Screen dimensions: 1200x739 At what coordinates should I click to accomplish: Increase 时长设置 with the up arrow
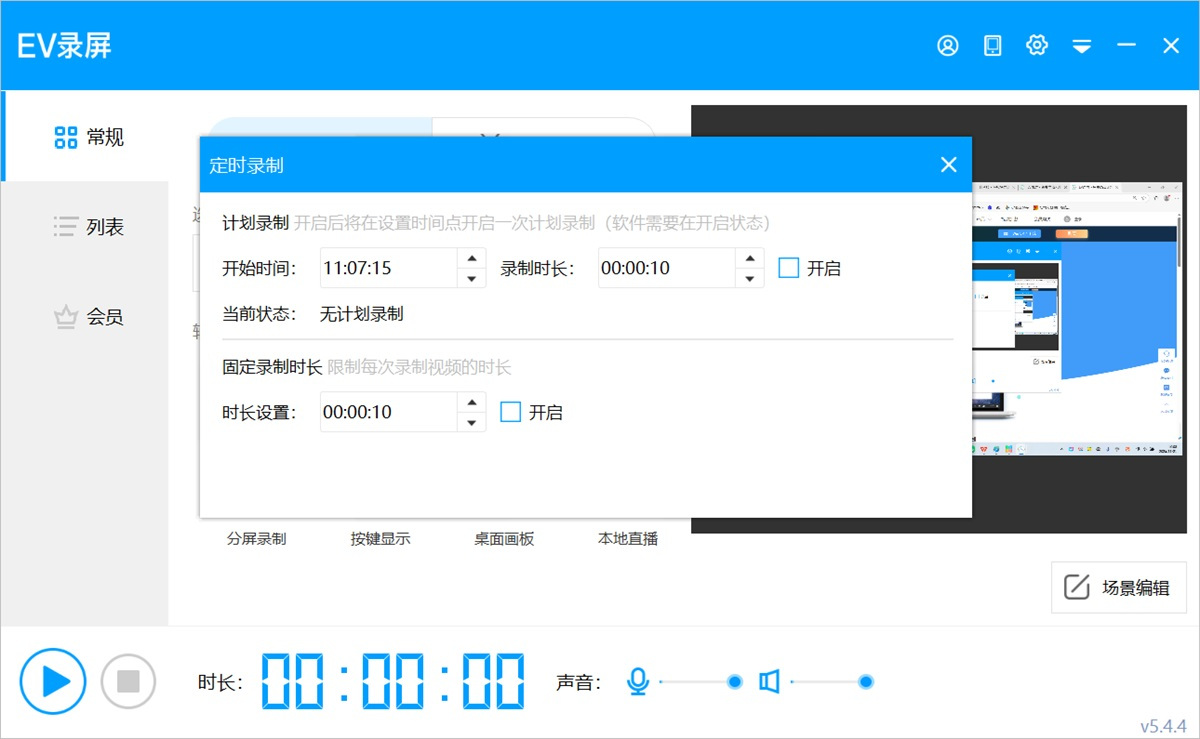(472, 402)
